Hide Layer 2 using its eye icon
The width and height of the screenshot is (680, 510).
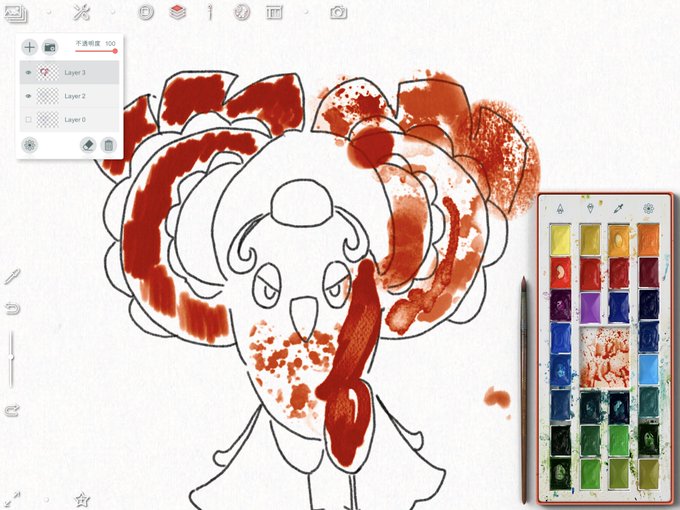[29, 96]
